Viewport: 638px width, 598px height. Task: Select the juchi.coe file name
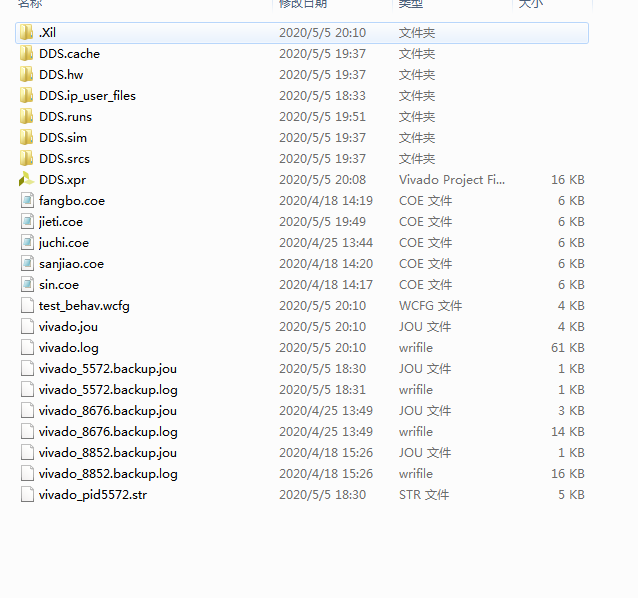coord(64,242)
